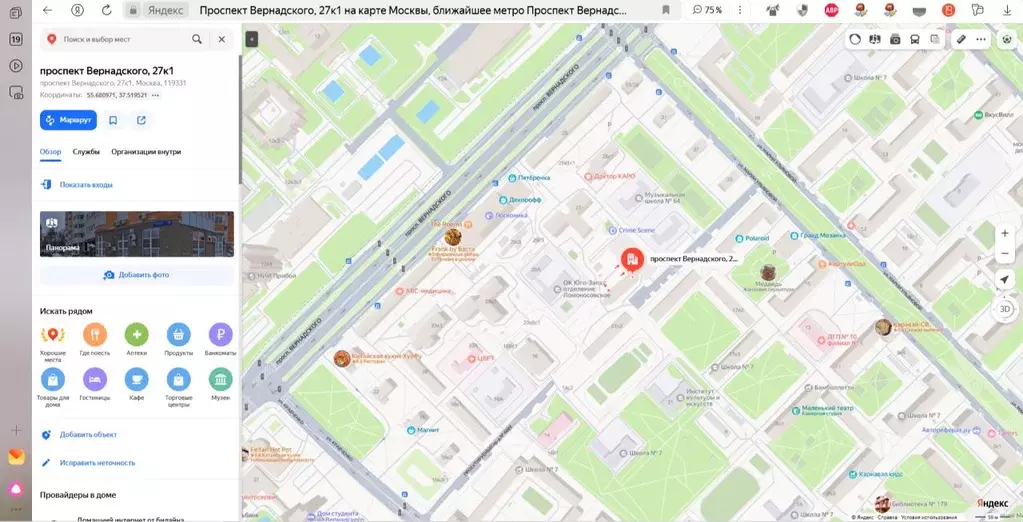The width and height of the screenshot is (1023, 522).
Task: Open sidebar mail icon
Action: (16, 457)
